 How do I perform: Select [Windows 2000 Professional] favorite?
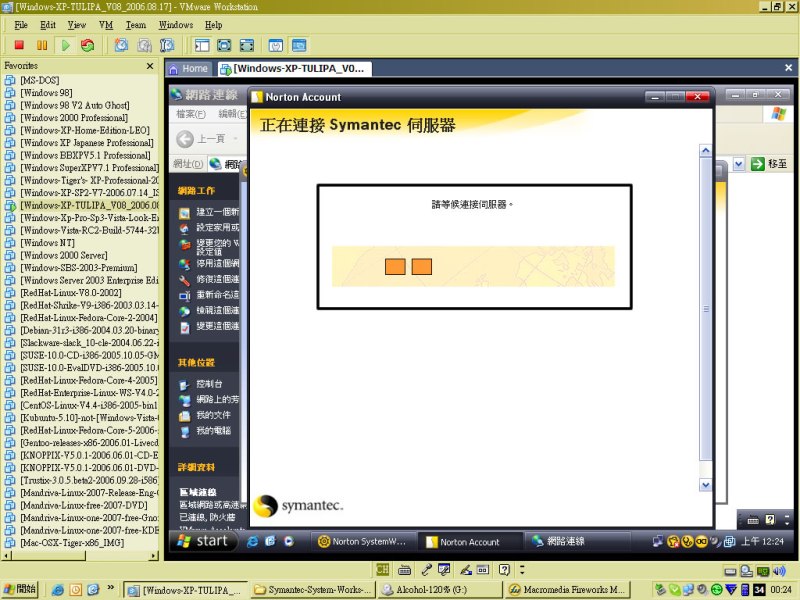pyautogui.click(x=74, y=118)
